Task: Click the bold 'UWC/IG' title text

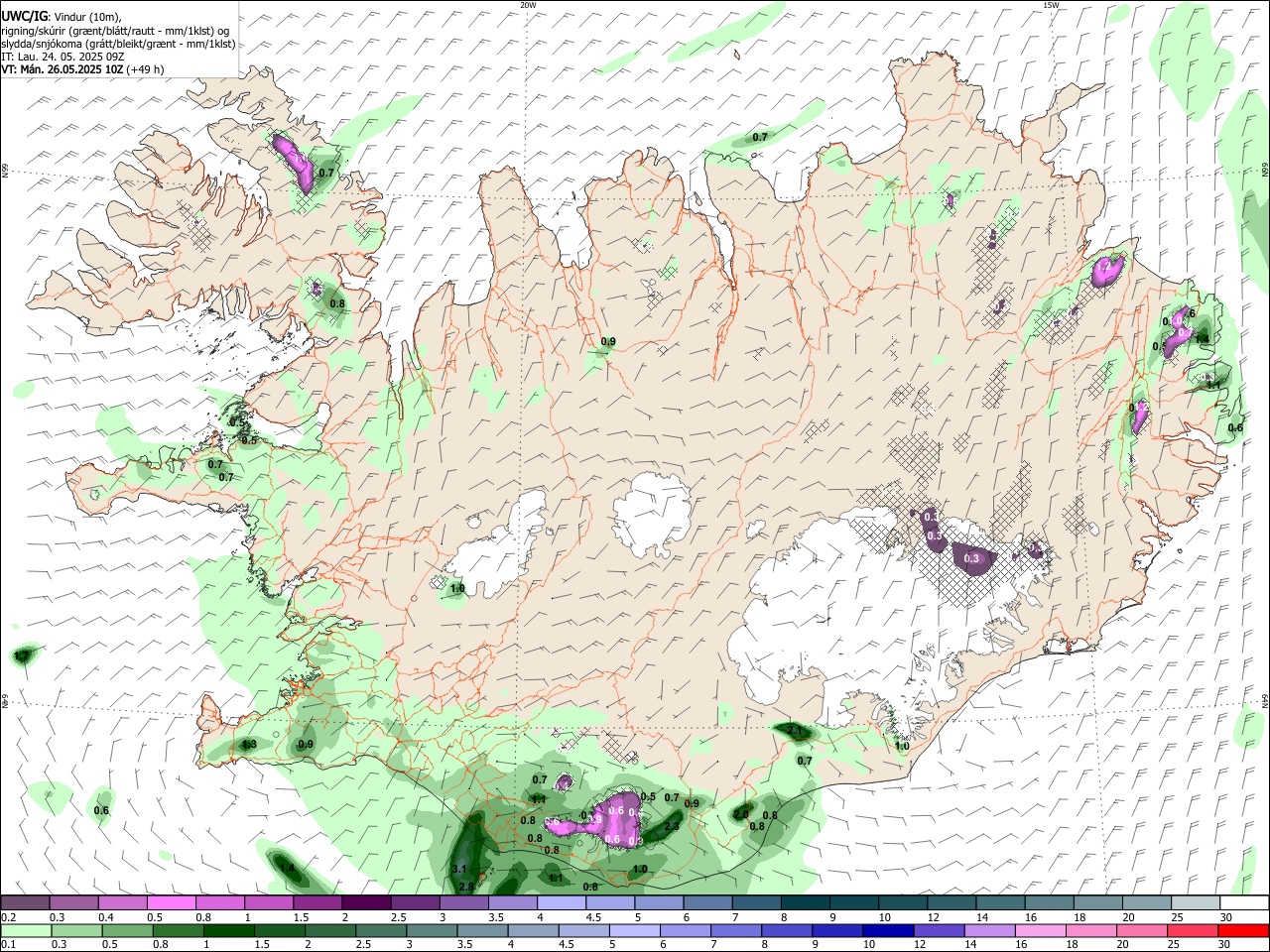Action: pos(23,15)
